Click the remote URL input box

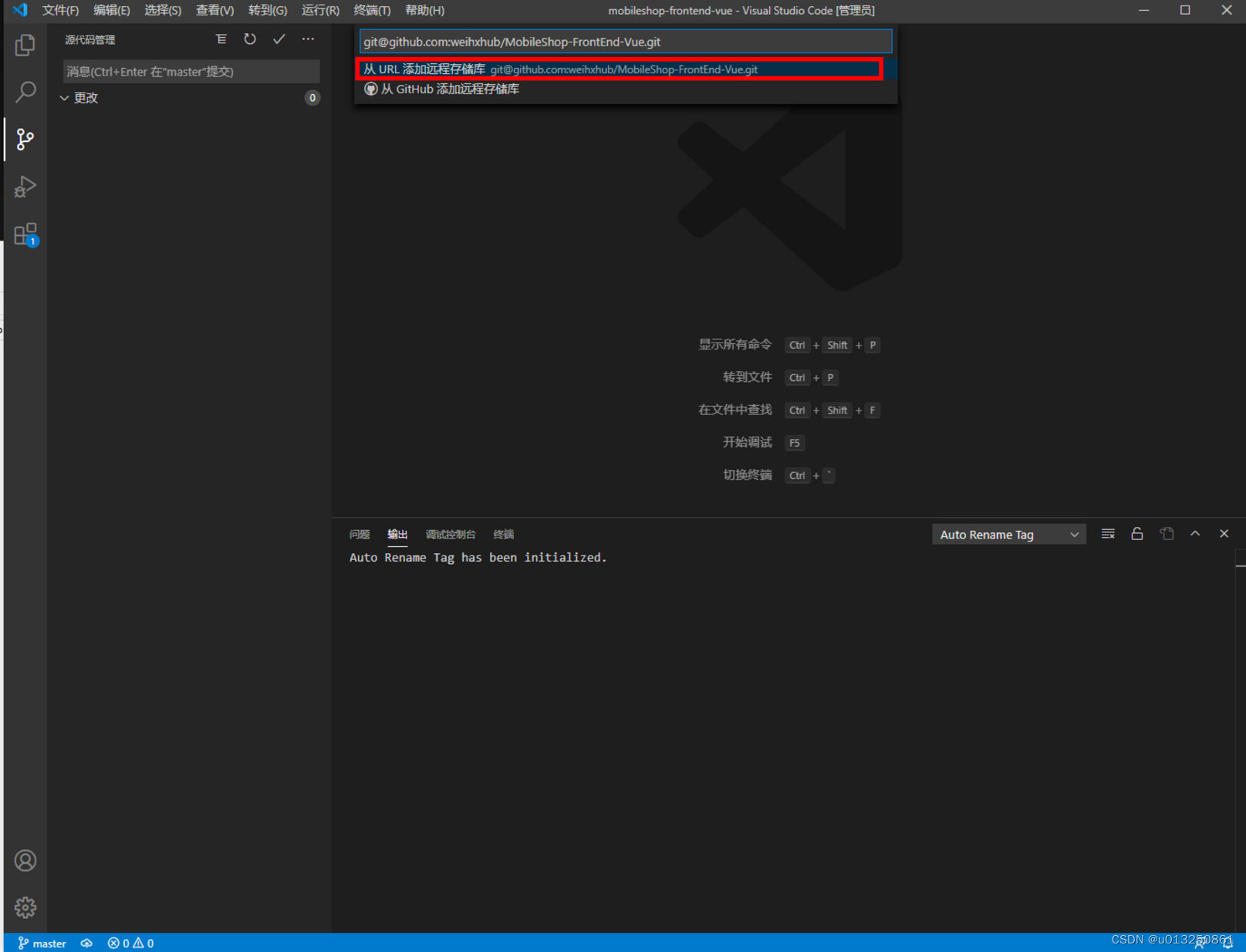pyautogui.click(x=626, y=42)
